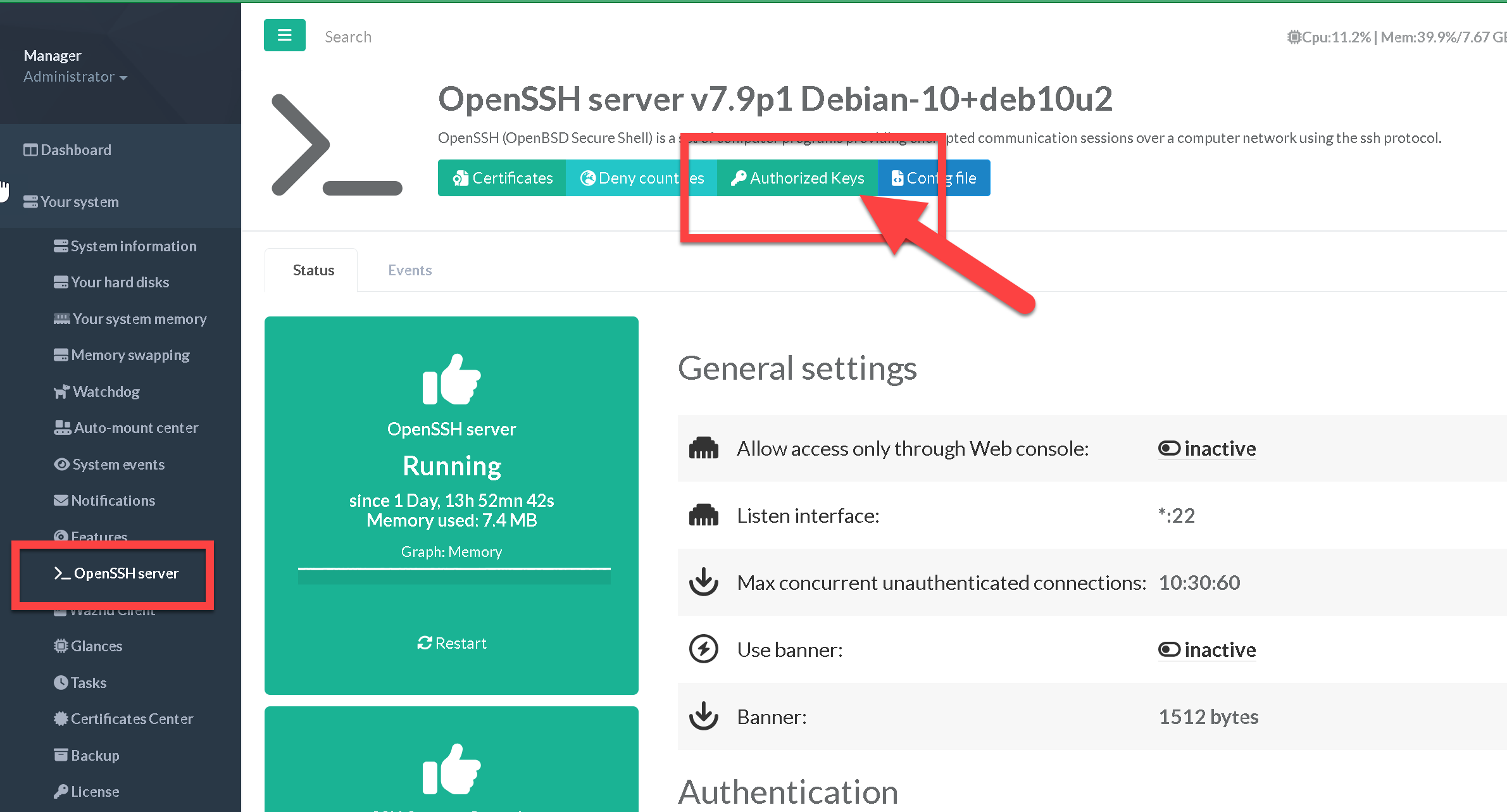Image resolution: width=1507 pixels, height=812 pixels.
Task: Switch to the Events tab
Action: pos(410,270)
